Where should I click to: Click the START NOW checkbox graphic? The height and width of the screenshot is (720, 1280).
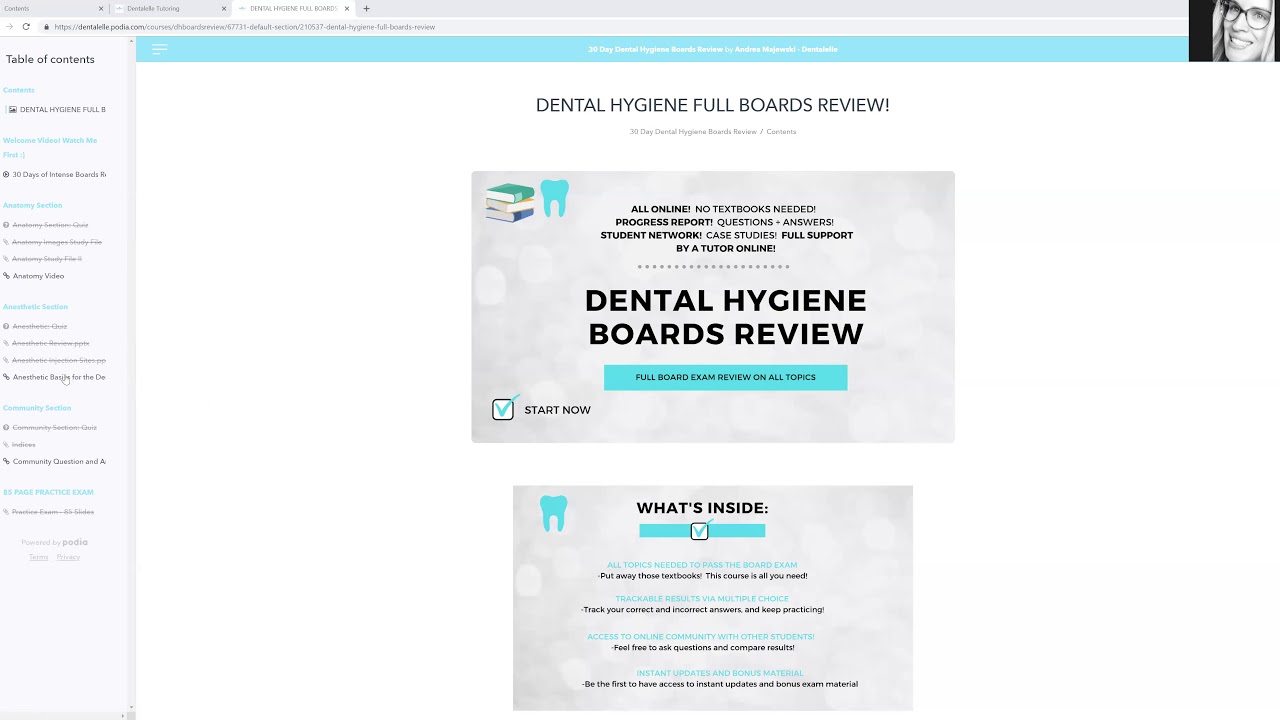point(504,408)
